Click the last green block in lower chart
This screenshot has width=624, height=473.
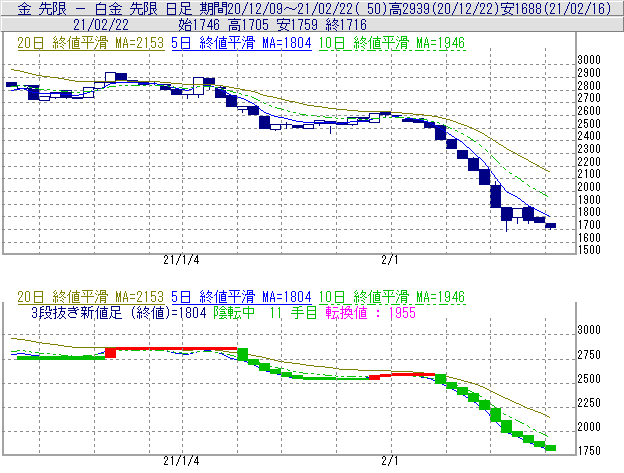550,448
